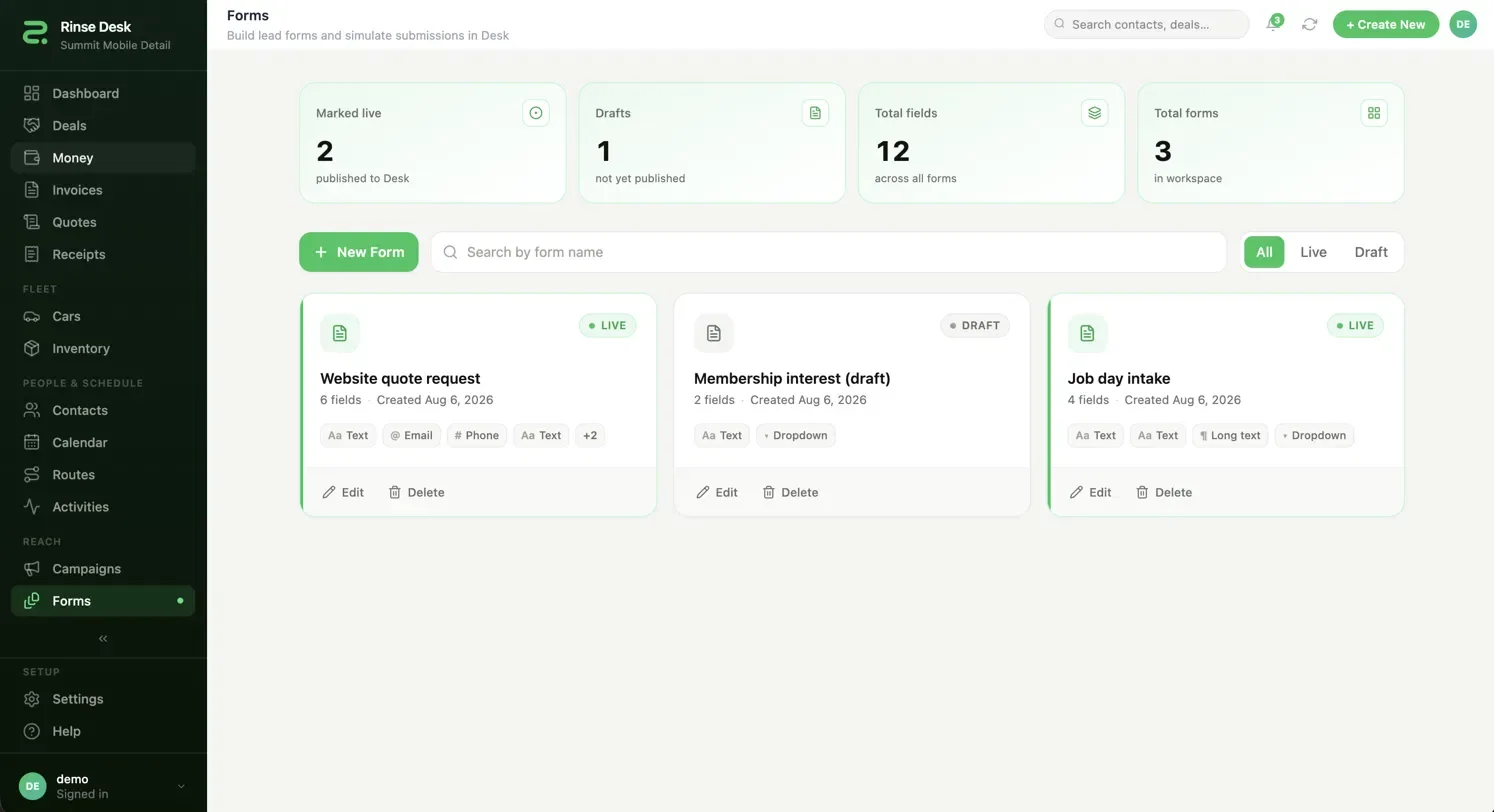Click the New Form button
This screenshot has width=1494, height=812.
(x=359, y=252)
